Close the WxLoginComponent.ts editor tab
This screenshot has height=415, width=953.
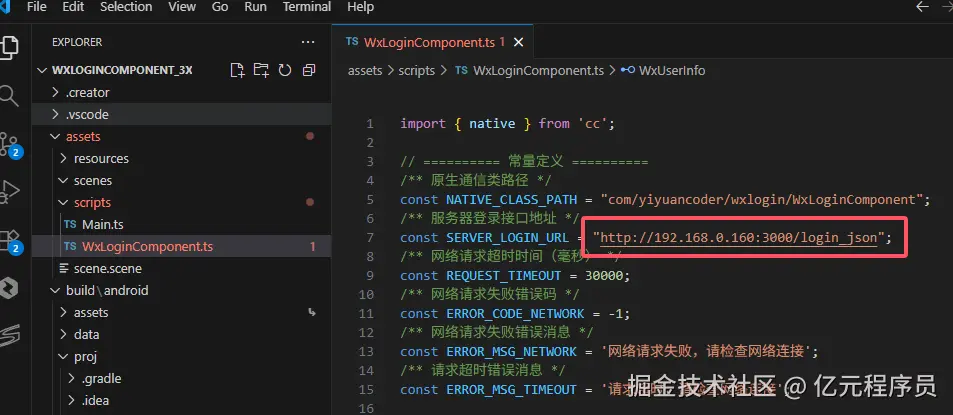(518, 43)
